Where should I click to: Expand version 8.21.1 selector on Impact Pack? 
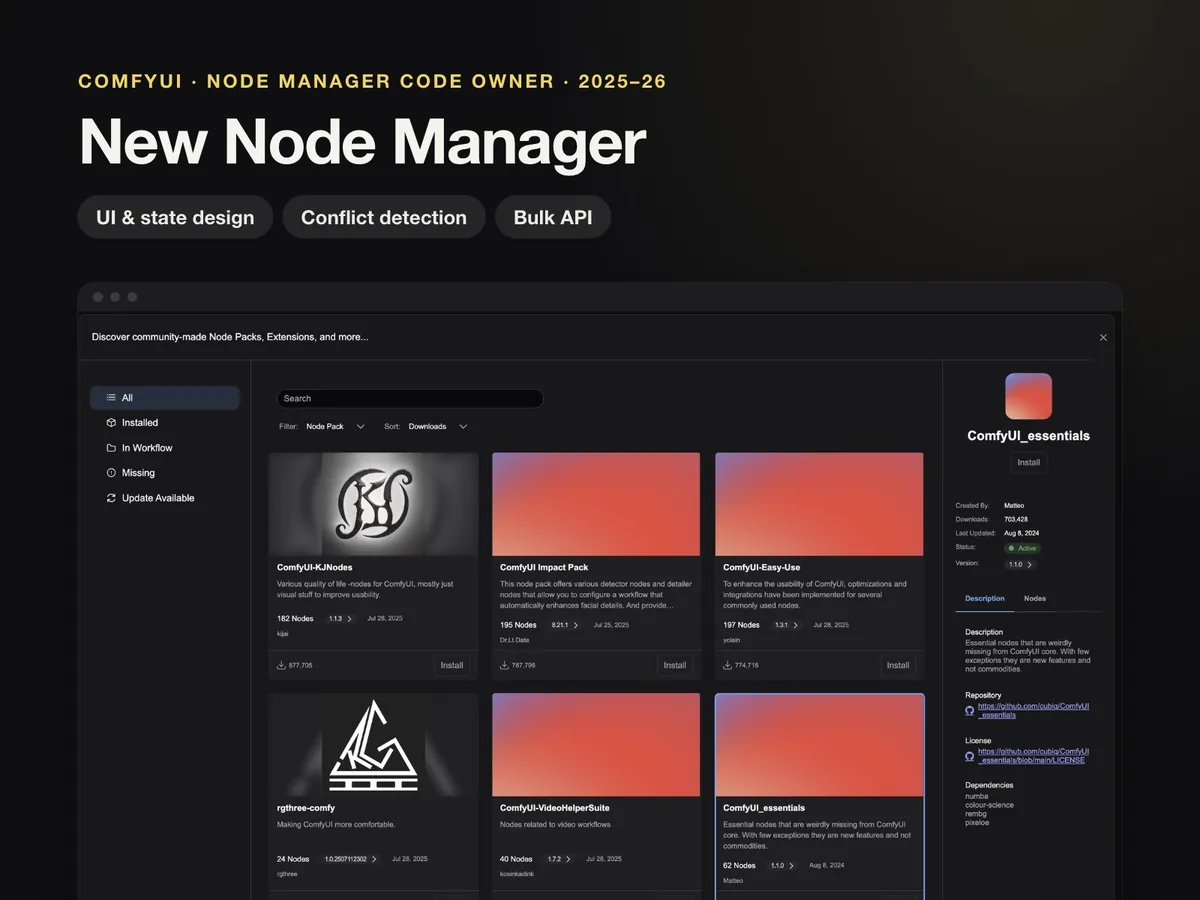[565, 625]
